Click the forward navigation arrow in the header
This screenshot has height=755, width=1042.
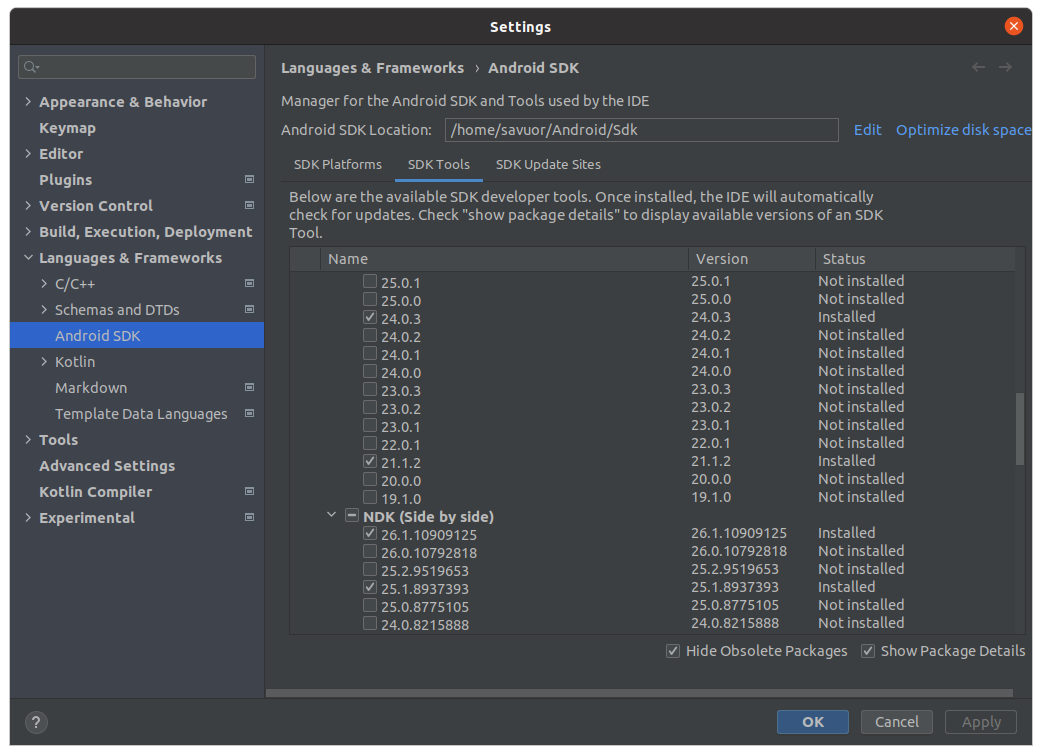tap(1006, 67)
